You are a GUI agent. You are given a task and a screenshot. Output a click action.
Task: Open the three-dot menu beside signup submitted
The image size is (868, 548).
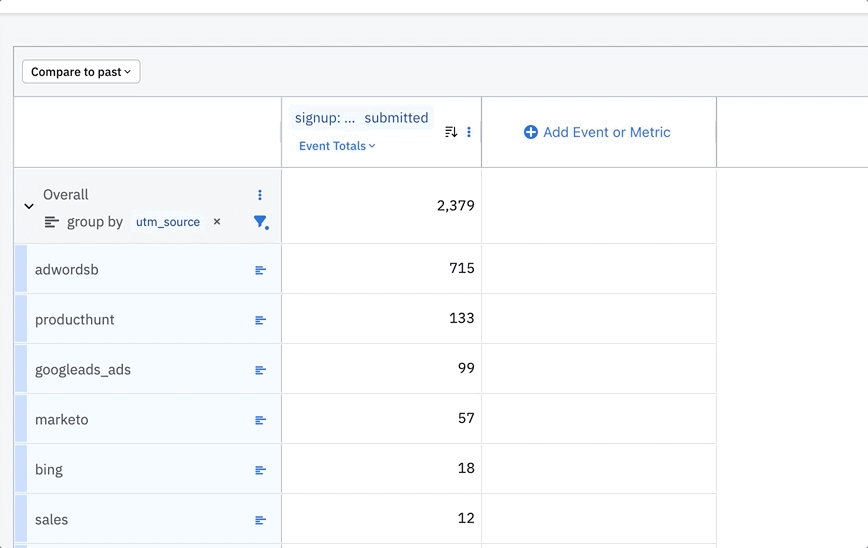click(x=469, y=132)
